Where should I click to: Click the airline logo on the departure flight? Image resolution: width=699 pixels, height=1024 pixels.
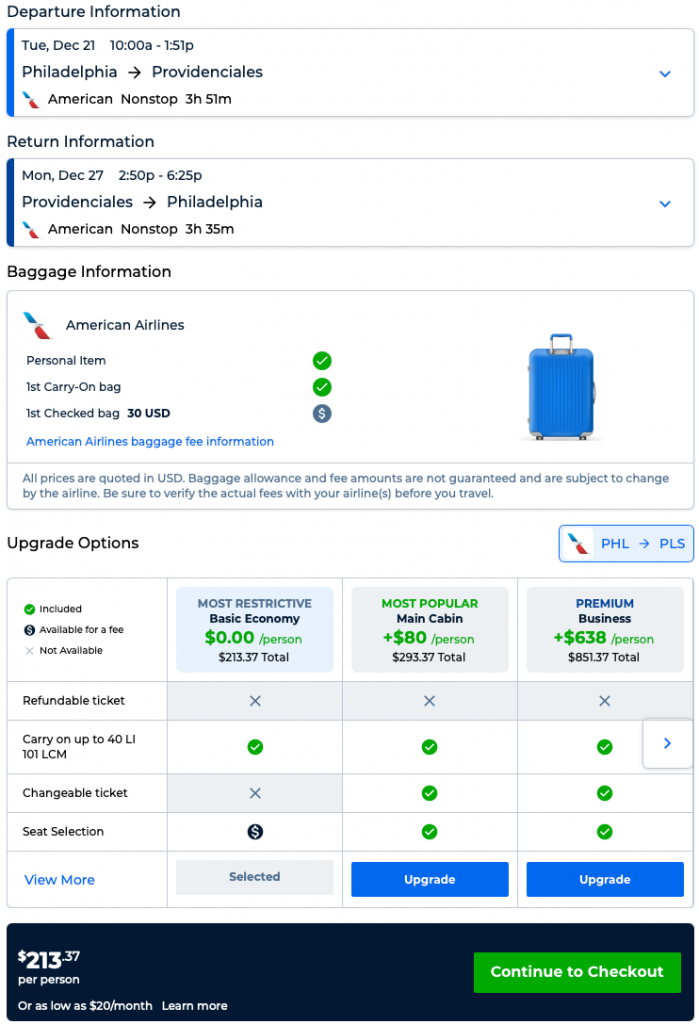pyautogui.click(x=32, y=99)
